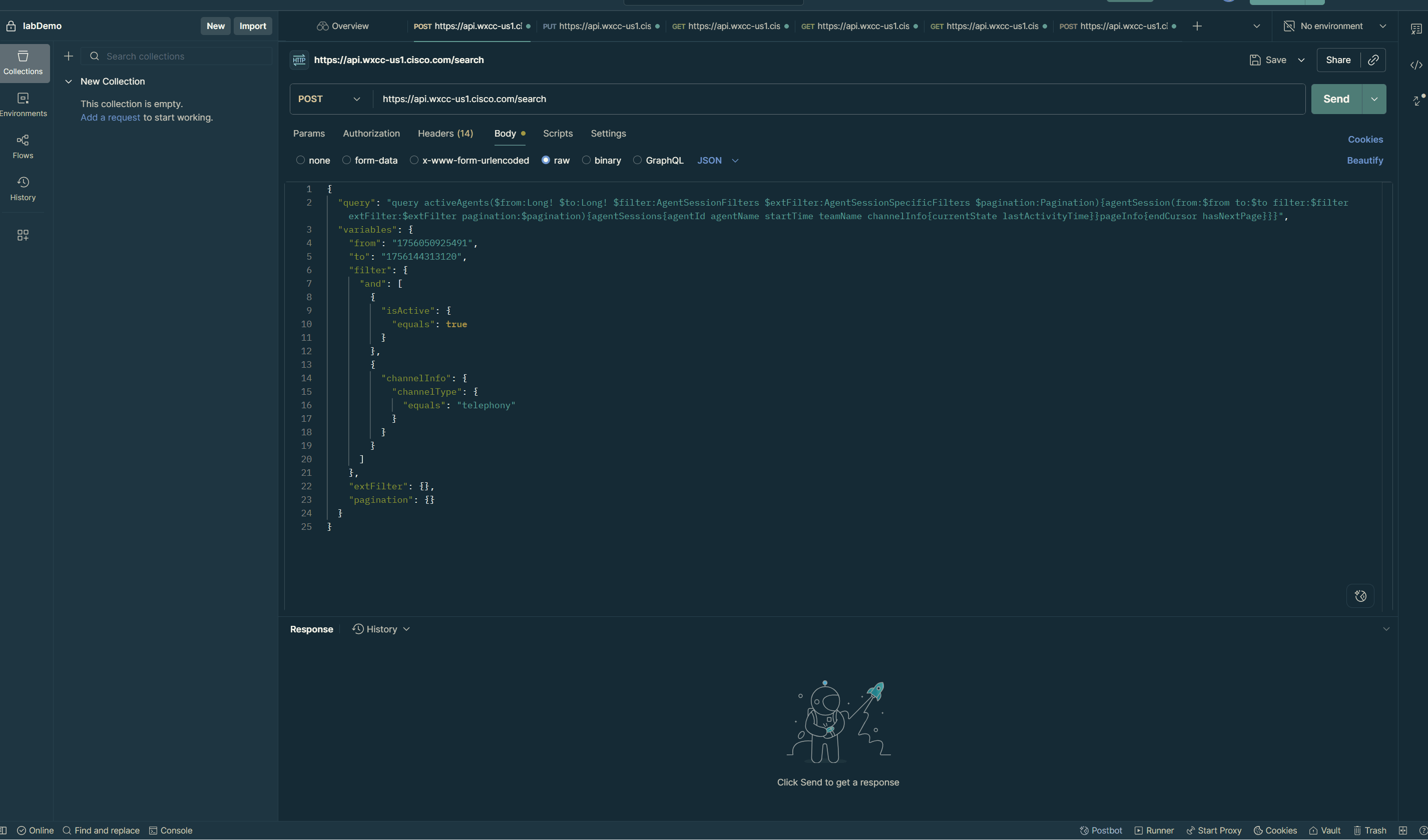
Task: Click Start Proxy in the status bar
Action: [1214, 830]
